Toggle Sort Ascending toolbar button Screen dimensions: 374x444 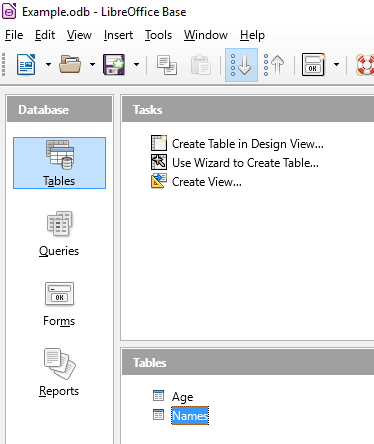point(241,65)
